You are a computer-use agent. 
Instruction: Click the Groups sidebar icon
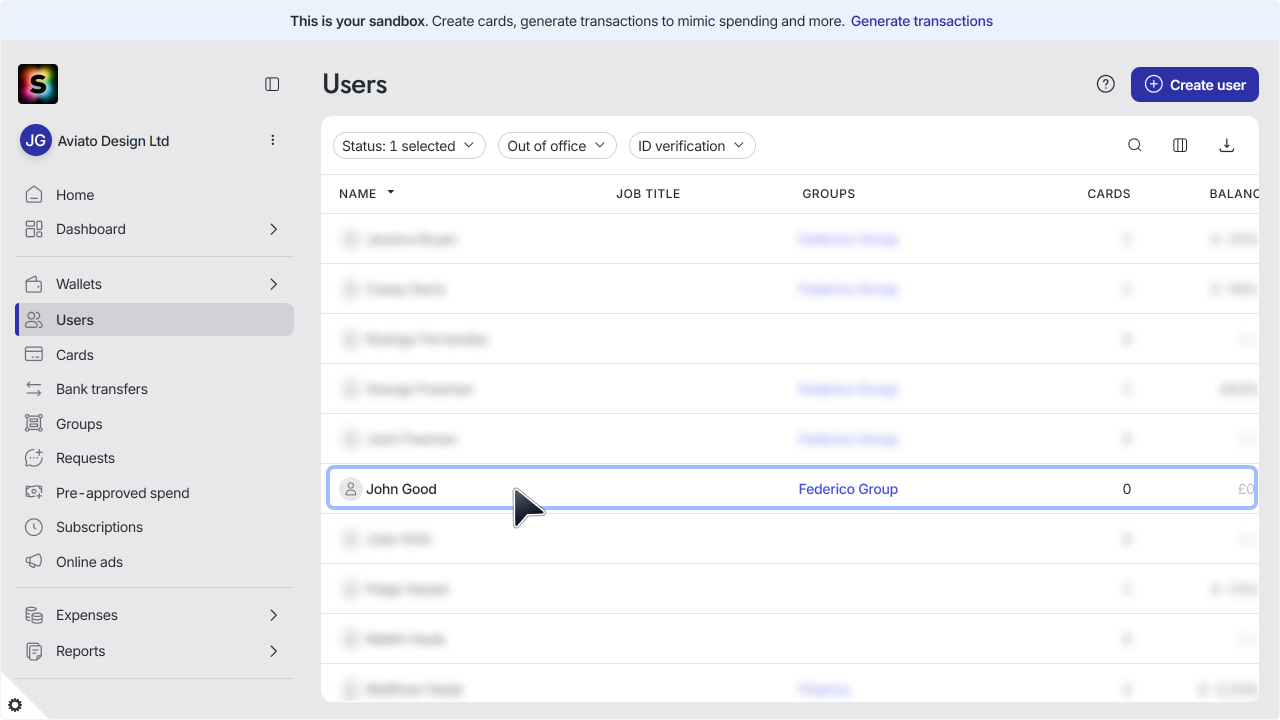pyautogui.click(x=34, y=424)
